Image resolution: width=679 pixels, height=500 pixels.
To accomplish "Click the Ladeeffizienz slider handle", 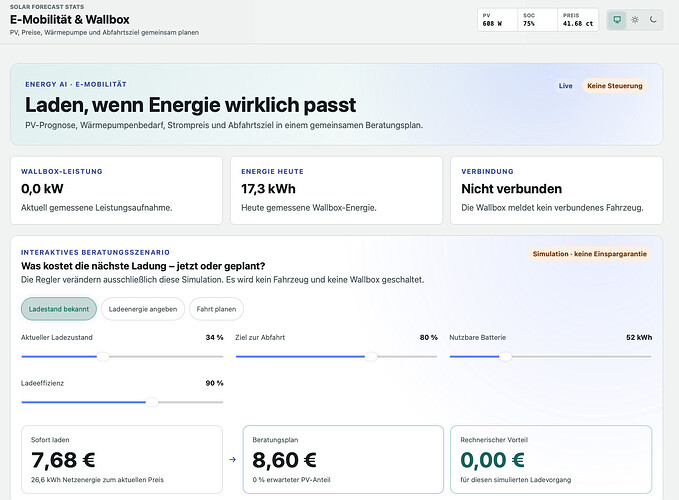I will (152, 402).
